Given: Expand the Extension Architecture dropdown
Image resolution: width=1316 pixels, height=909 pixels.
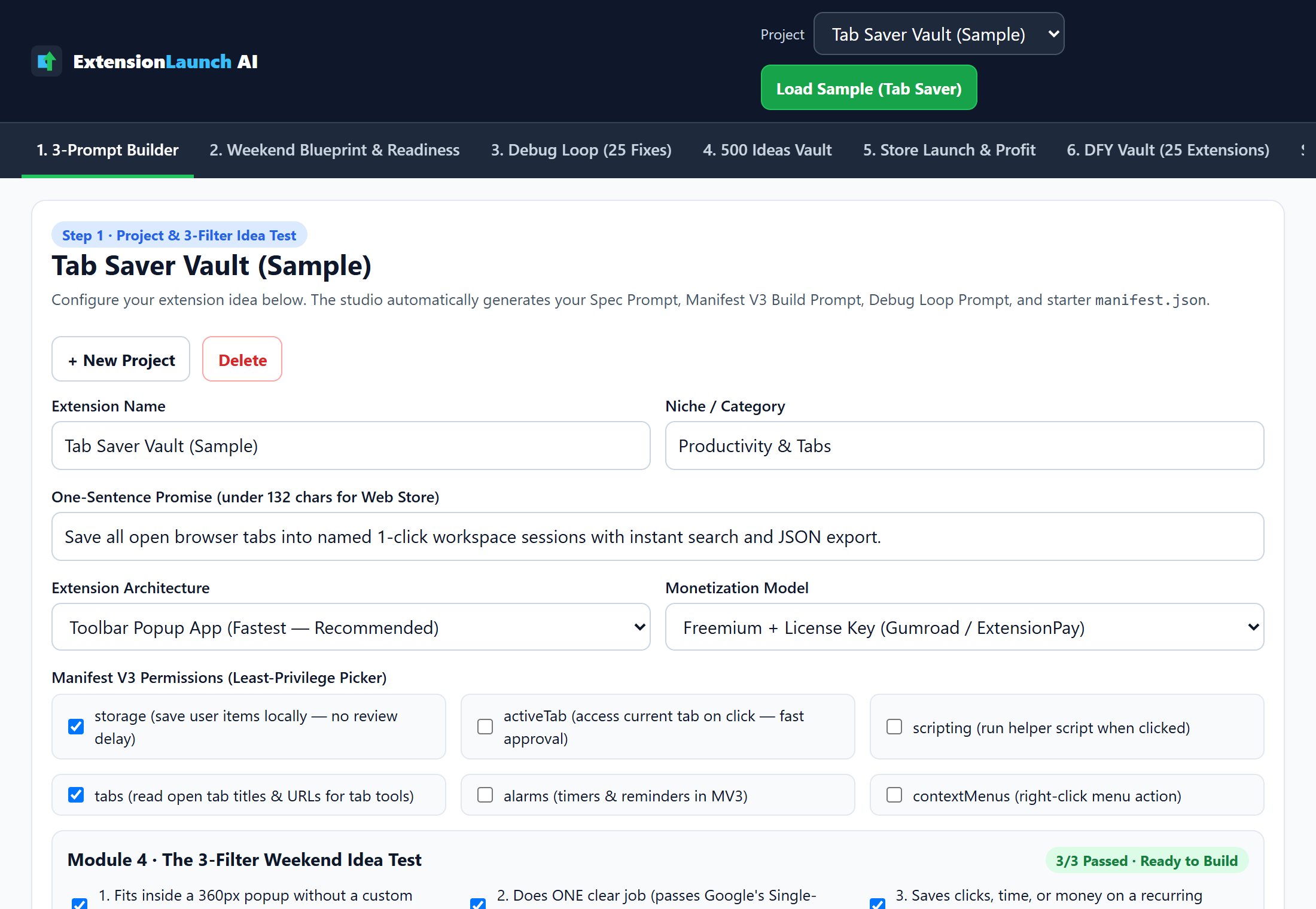Looking at the screenshot, I should click(x=351, y=627).
